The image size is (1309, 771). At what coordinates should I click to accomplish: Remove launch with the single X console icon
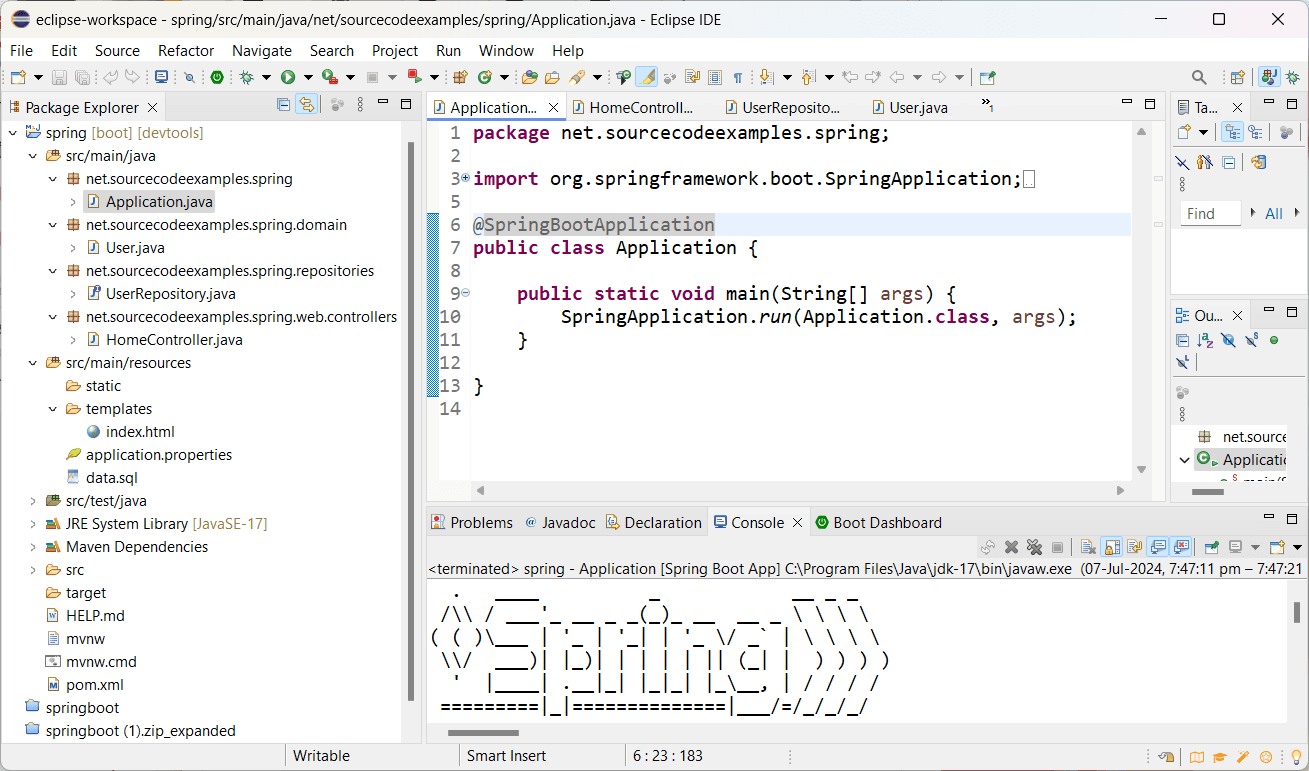pyautogui.click(x=1011, y=547)
